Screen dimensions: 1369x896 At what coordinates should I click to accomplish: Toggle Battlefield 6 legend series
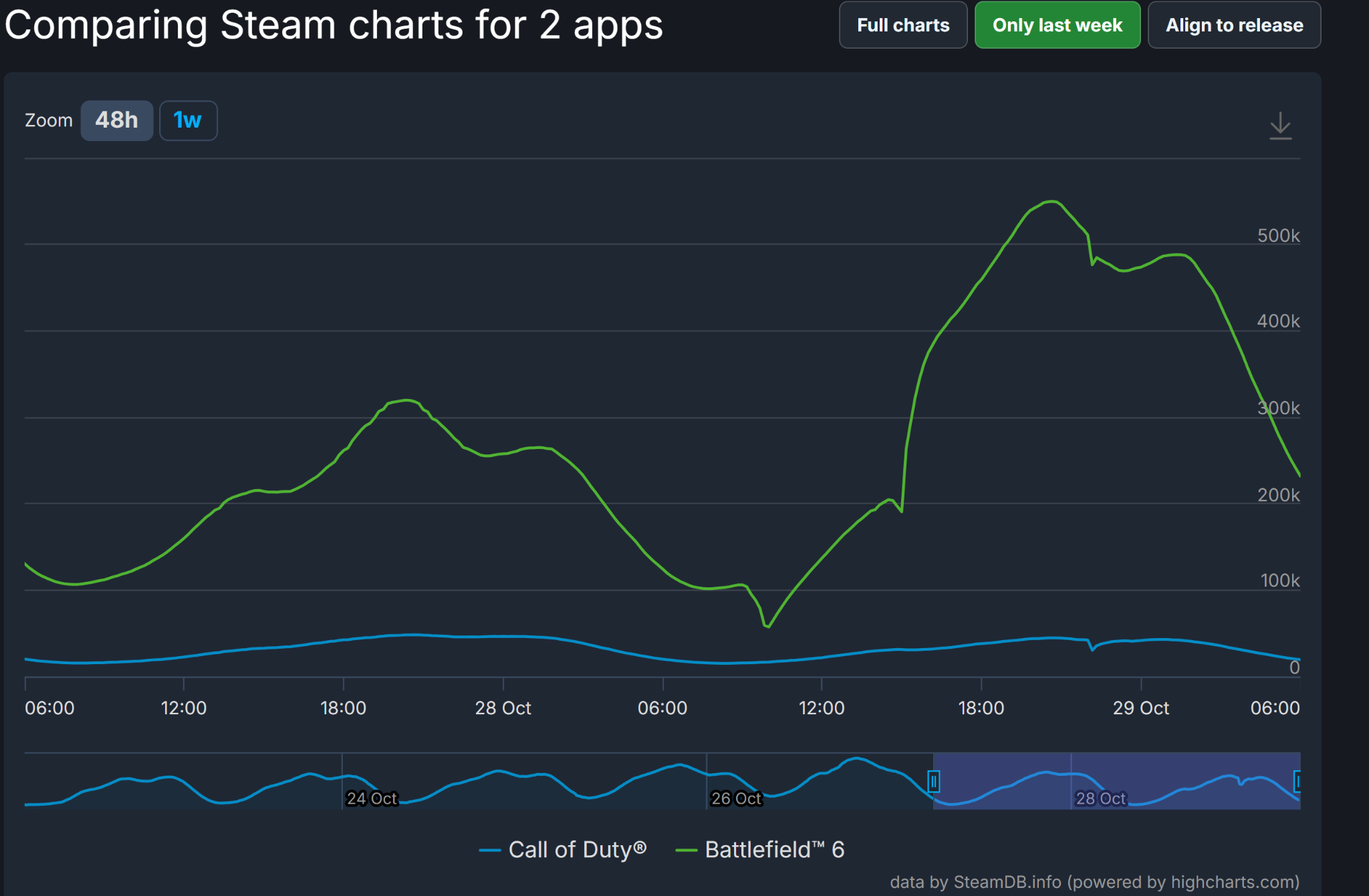pos(774,849)
